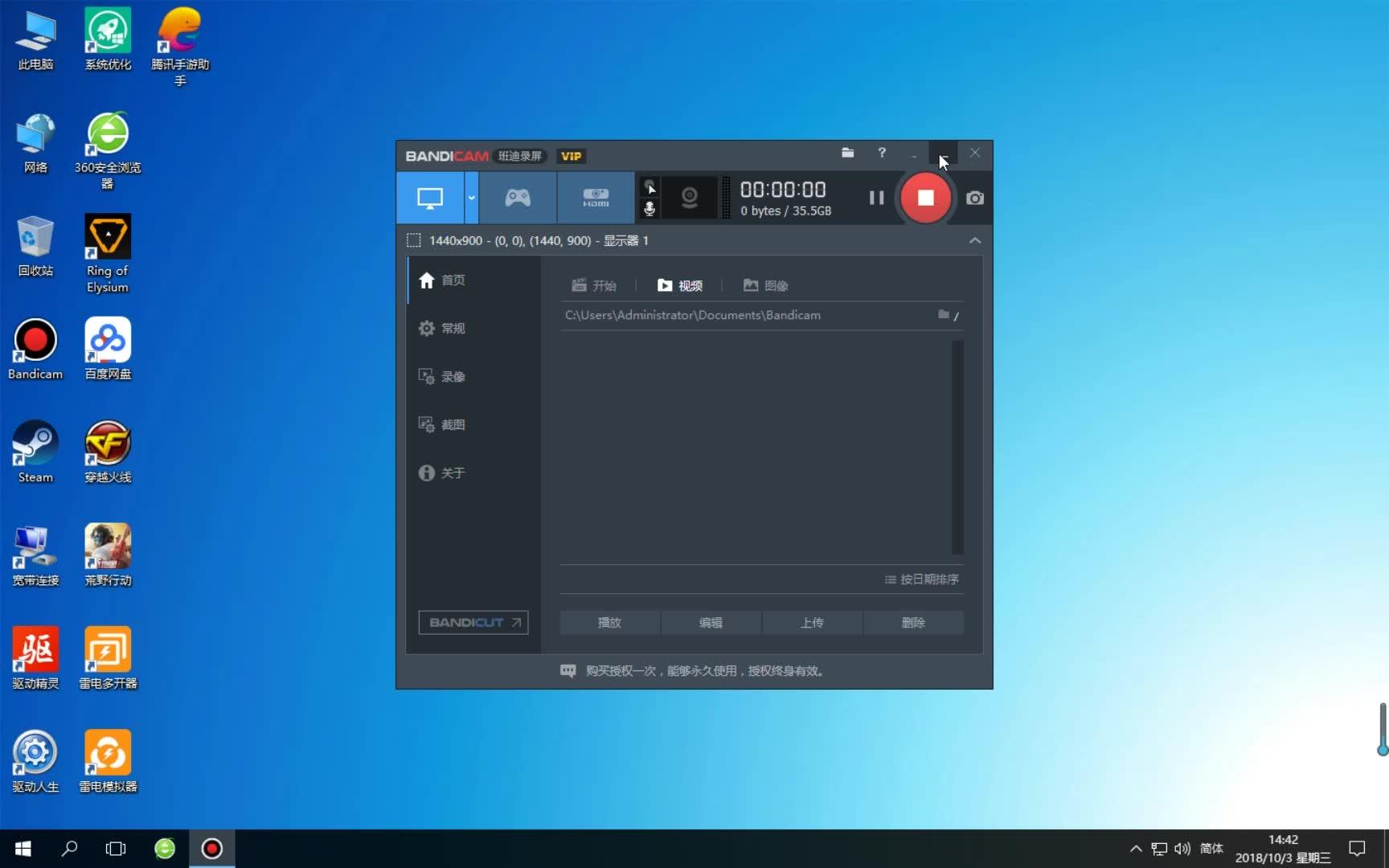Open 雷电模拟器 desktop icon
Viewport: 1389px width, 868px height.
click(108, 762)
